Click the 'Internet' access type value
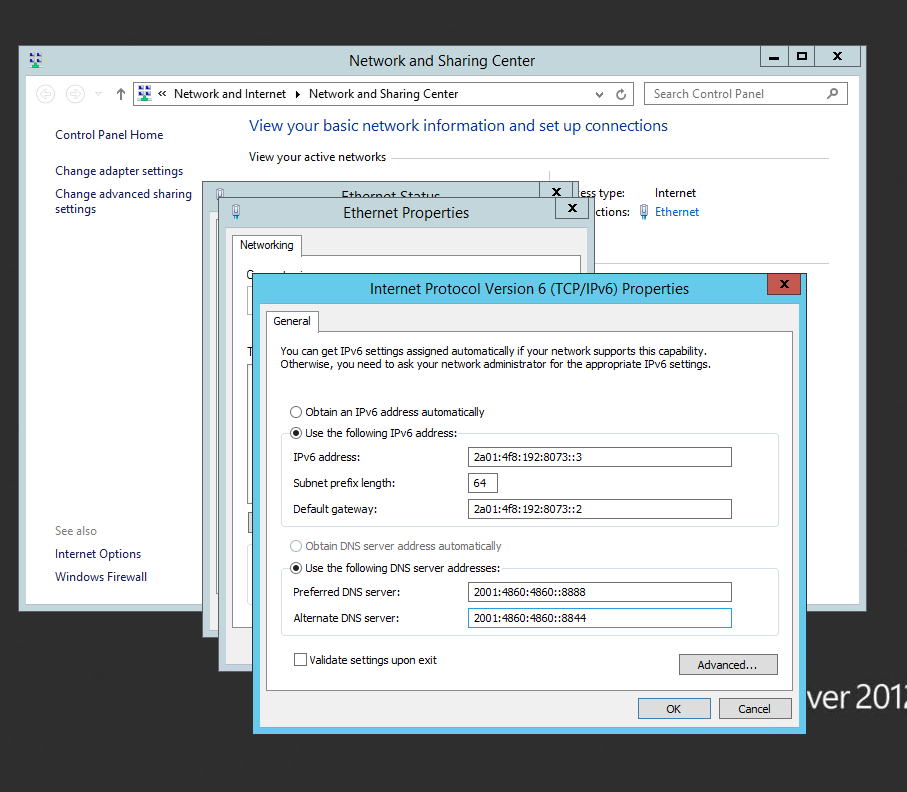907x792 pixels. (x=675, y=193)
